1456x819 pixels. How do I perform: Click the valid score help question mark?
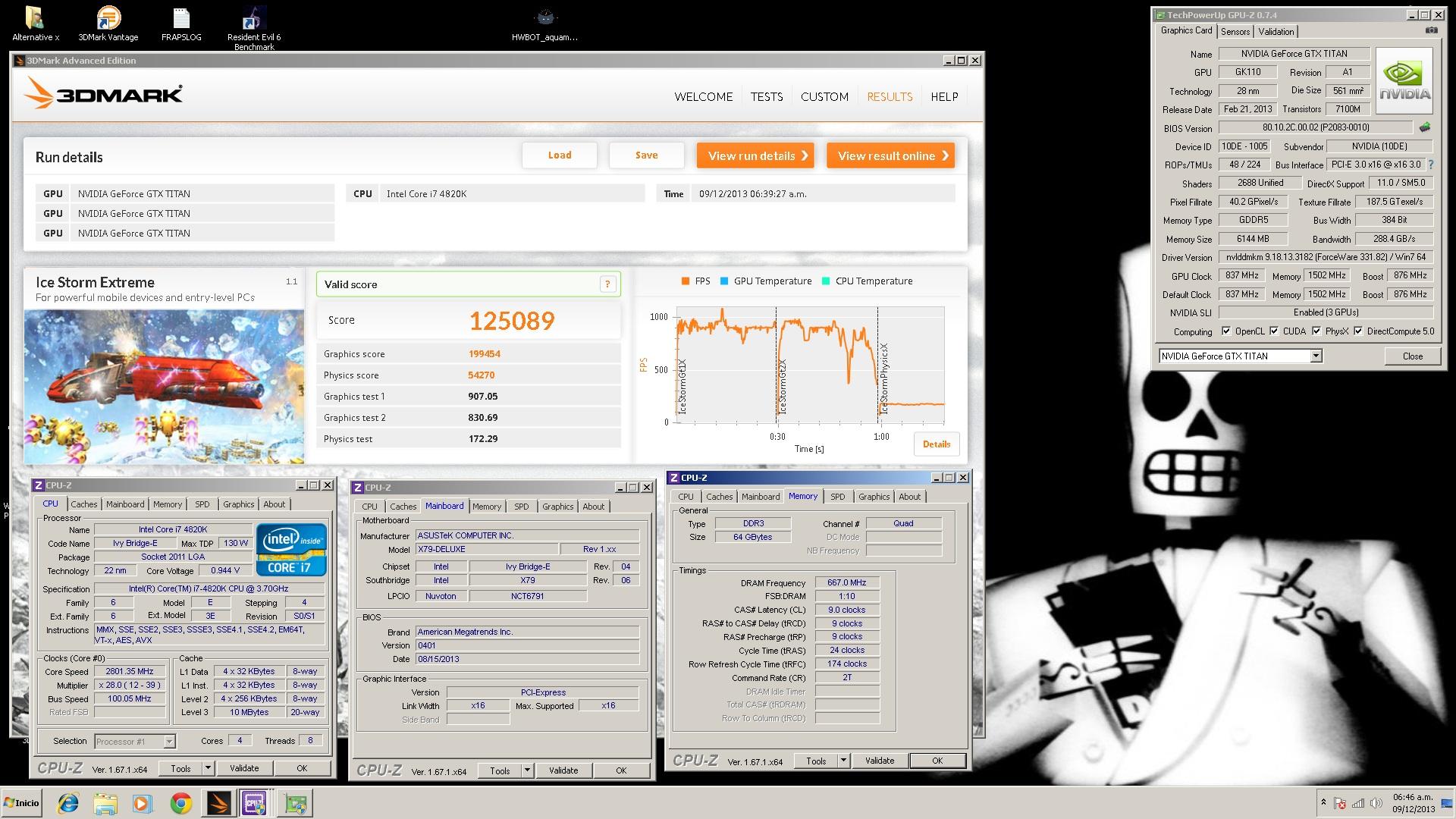pyautogui.click(x=607, y=284)
